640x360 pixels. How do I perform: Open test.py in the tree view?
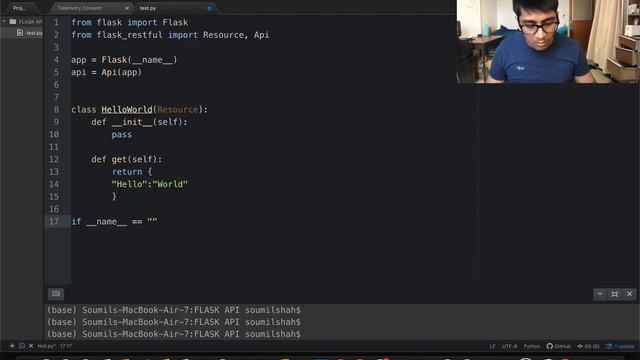click(34, 33)
